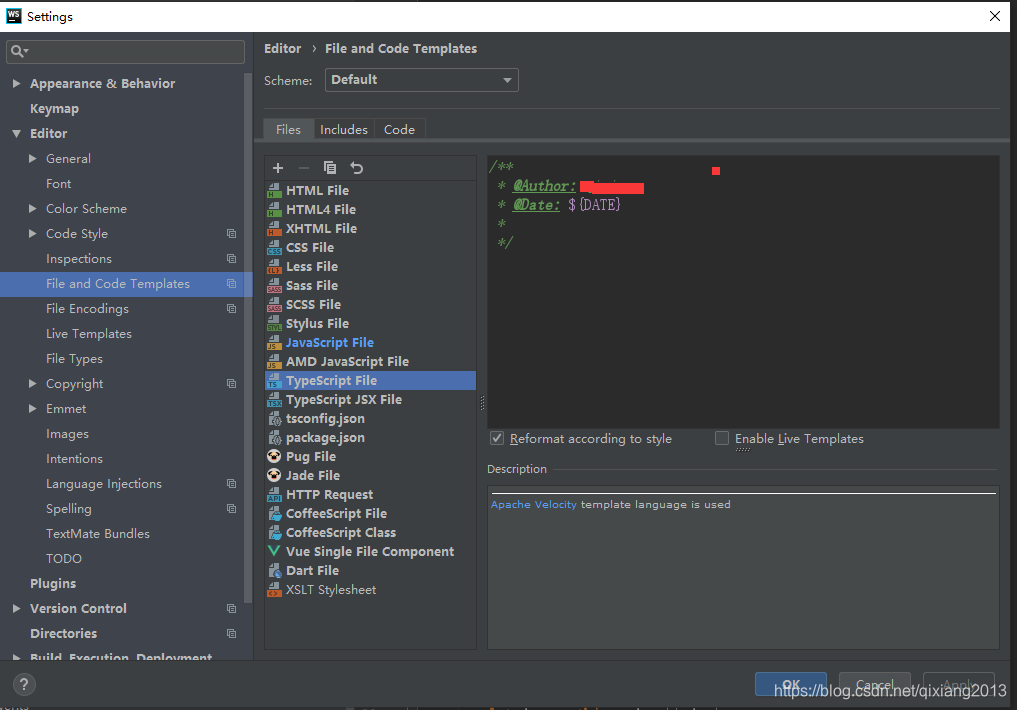Image resolution: width=1017 pixels, height=710 pixels.
Task: Collapse the Editor tree section
Action: coord(16,134)
